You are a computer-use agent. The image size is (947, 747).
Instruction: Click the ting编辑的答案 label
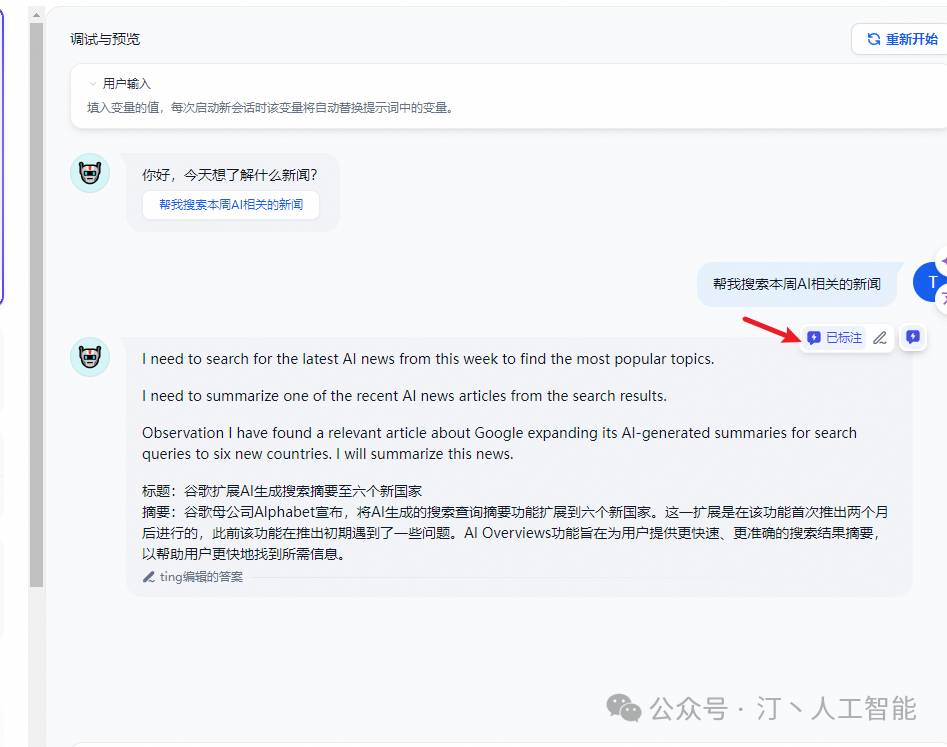(x=201, y=577)
